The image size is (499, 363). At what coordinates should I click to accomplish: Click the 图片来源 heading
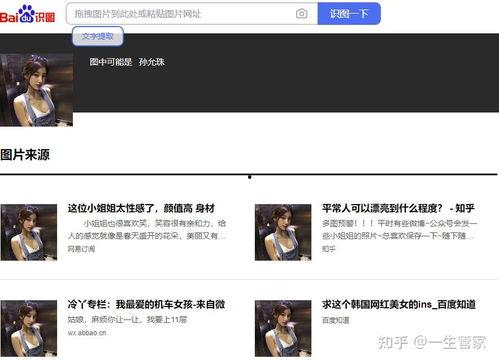pyautogui.click(x=25, y=155)
